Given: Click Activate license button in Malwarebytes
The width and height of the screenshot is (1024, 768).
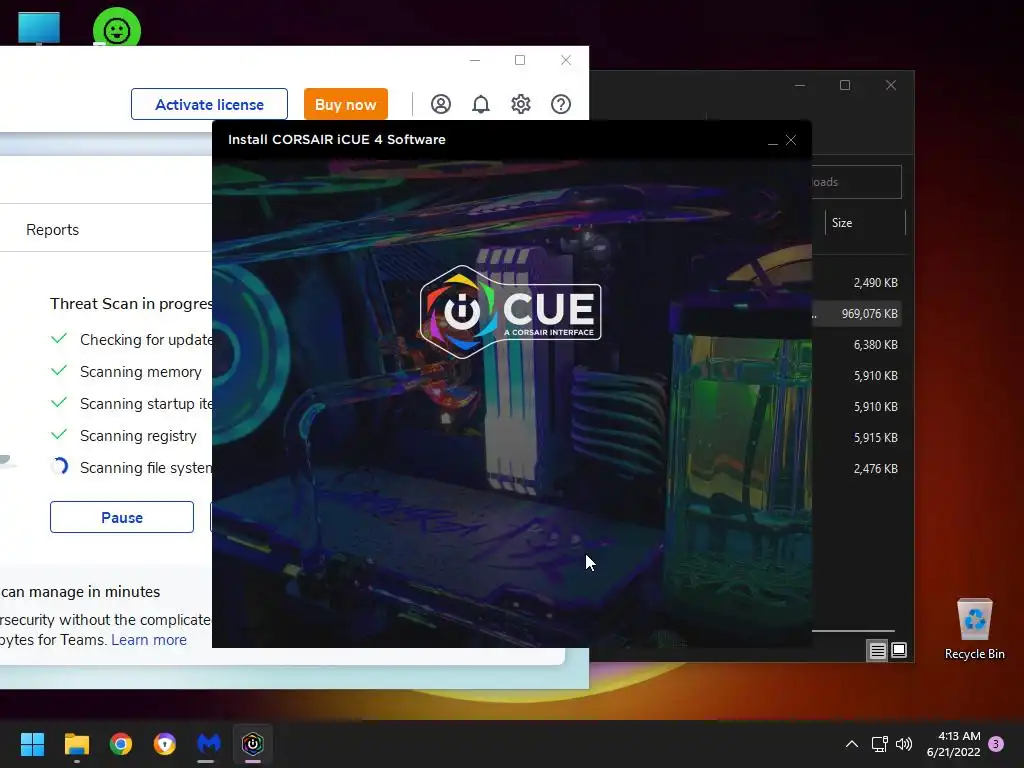Looking at the screenshot, I should tap(209, 104).
